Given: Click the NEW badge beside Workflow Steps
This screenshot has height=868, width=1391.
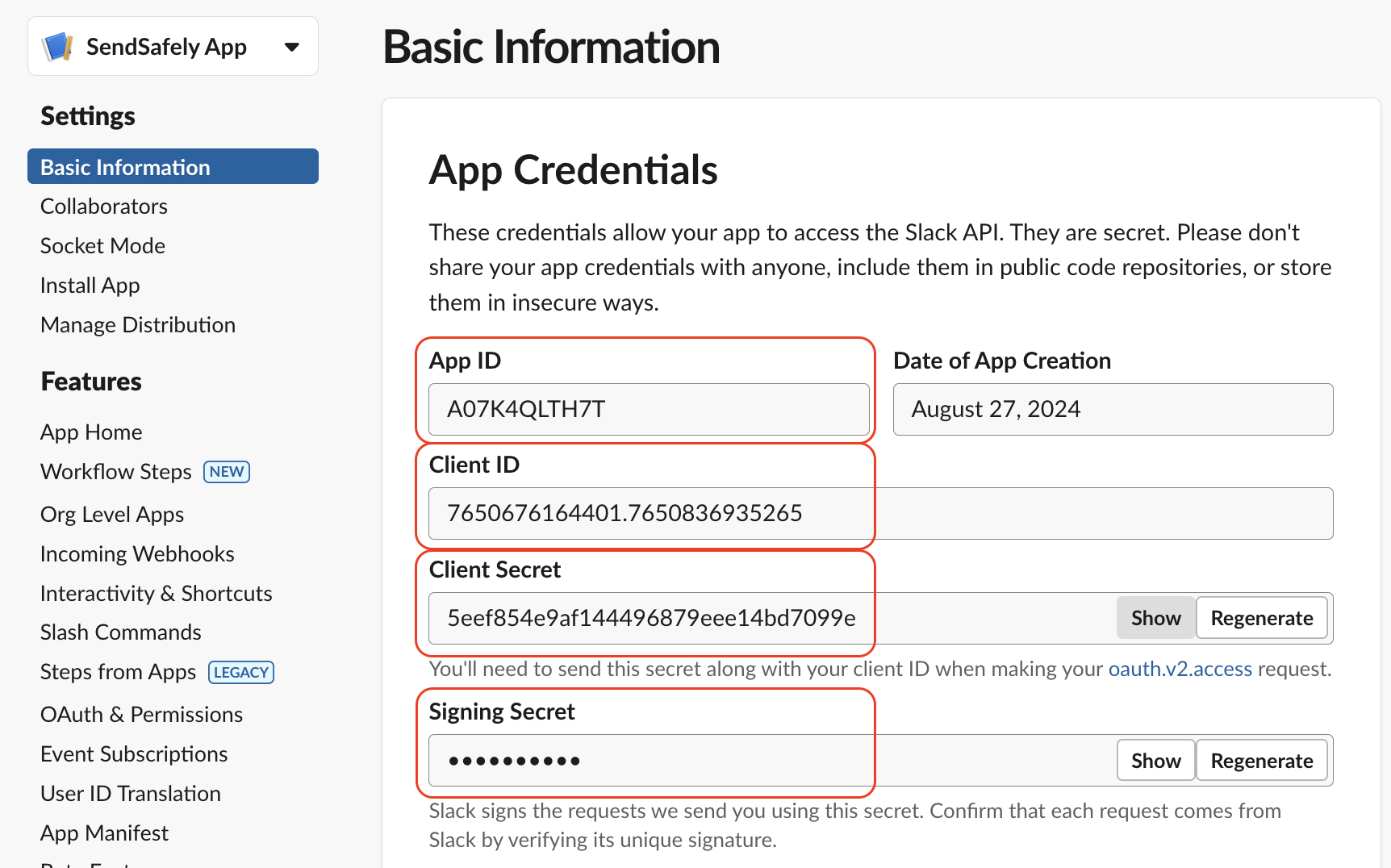Looking at the screenshot, I should pyautogui.click(x=227, y=472).
